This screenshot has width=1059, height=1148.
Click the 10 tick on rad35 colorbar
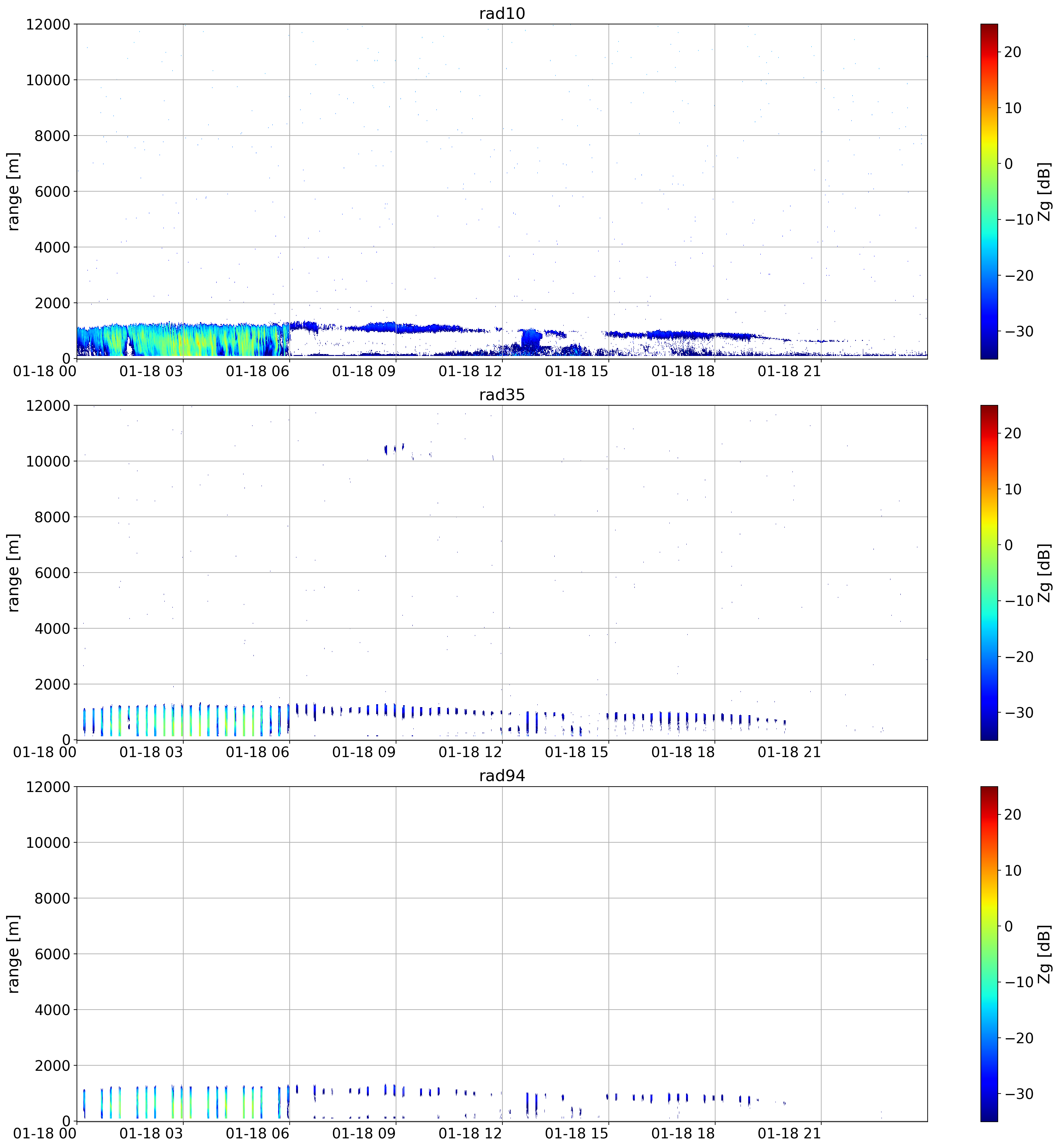pyautogui.click(x=1013, y=490)
